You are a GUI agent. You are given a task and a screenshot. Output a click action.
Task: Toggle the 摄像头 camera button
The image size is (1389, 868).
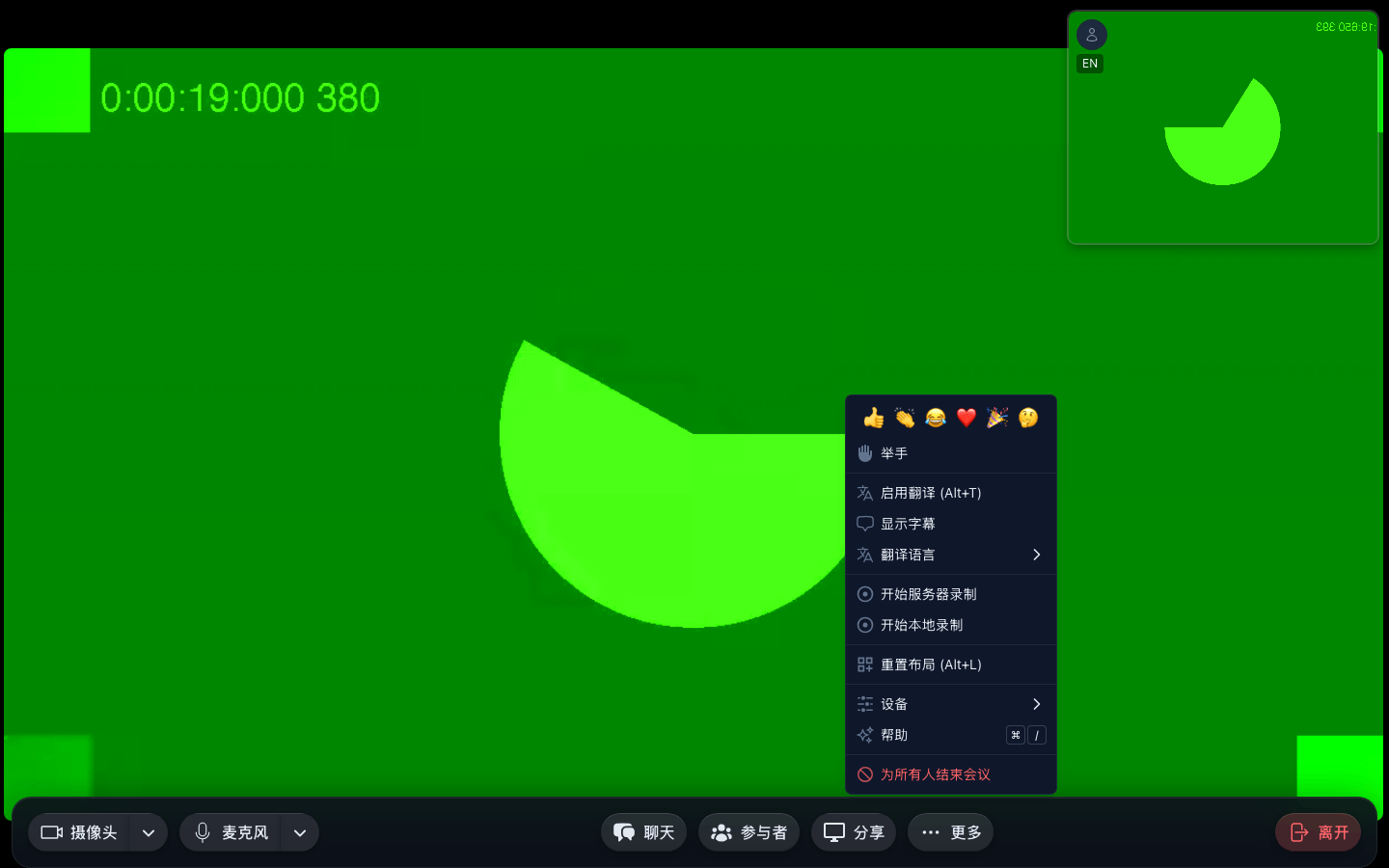pyautogui.click(x=79, y=832)
